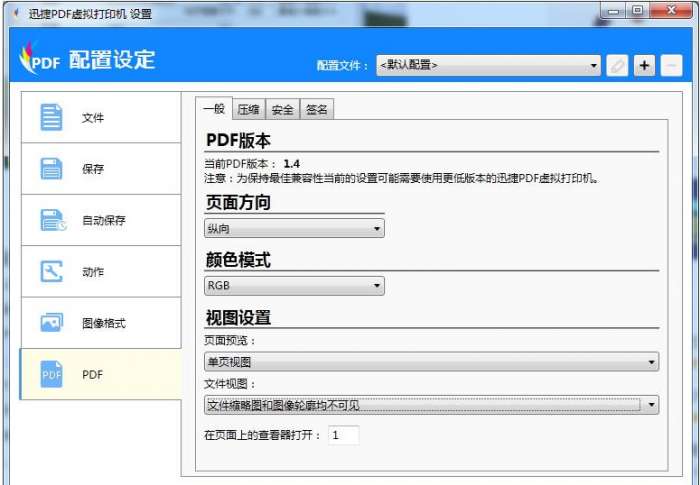Image resolution: width=700 pixels, height=485 pixels.
Task: Remove profile with the minus button
Action: coord(671,66)
